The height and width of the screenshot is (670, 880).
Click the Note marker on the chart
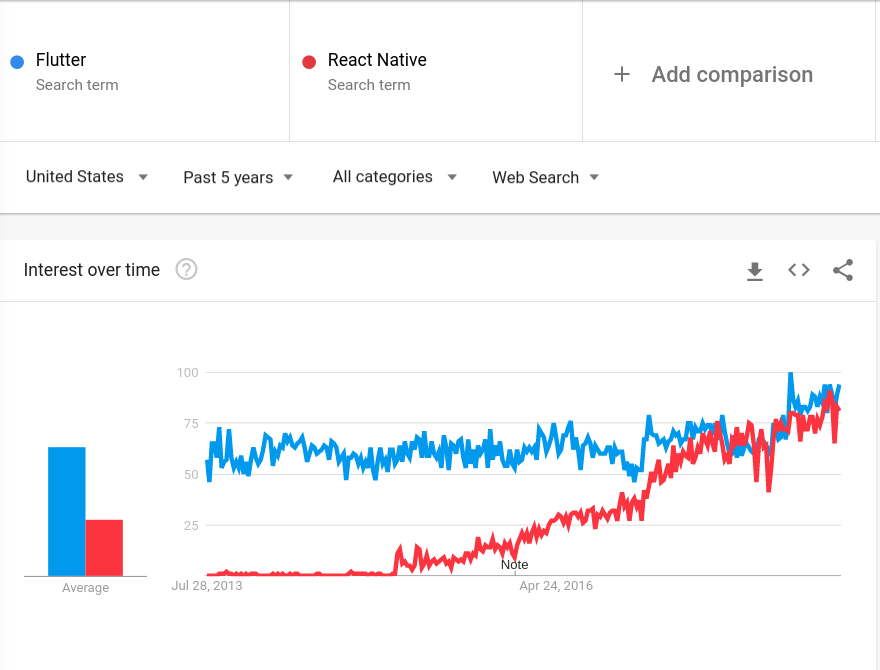[514, 565]
